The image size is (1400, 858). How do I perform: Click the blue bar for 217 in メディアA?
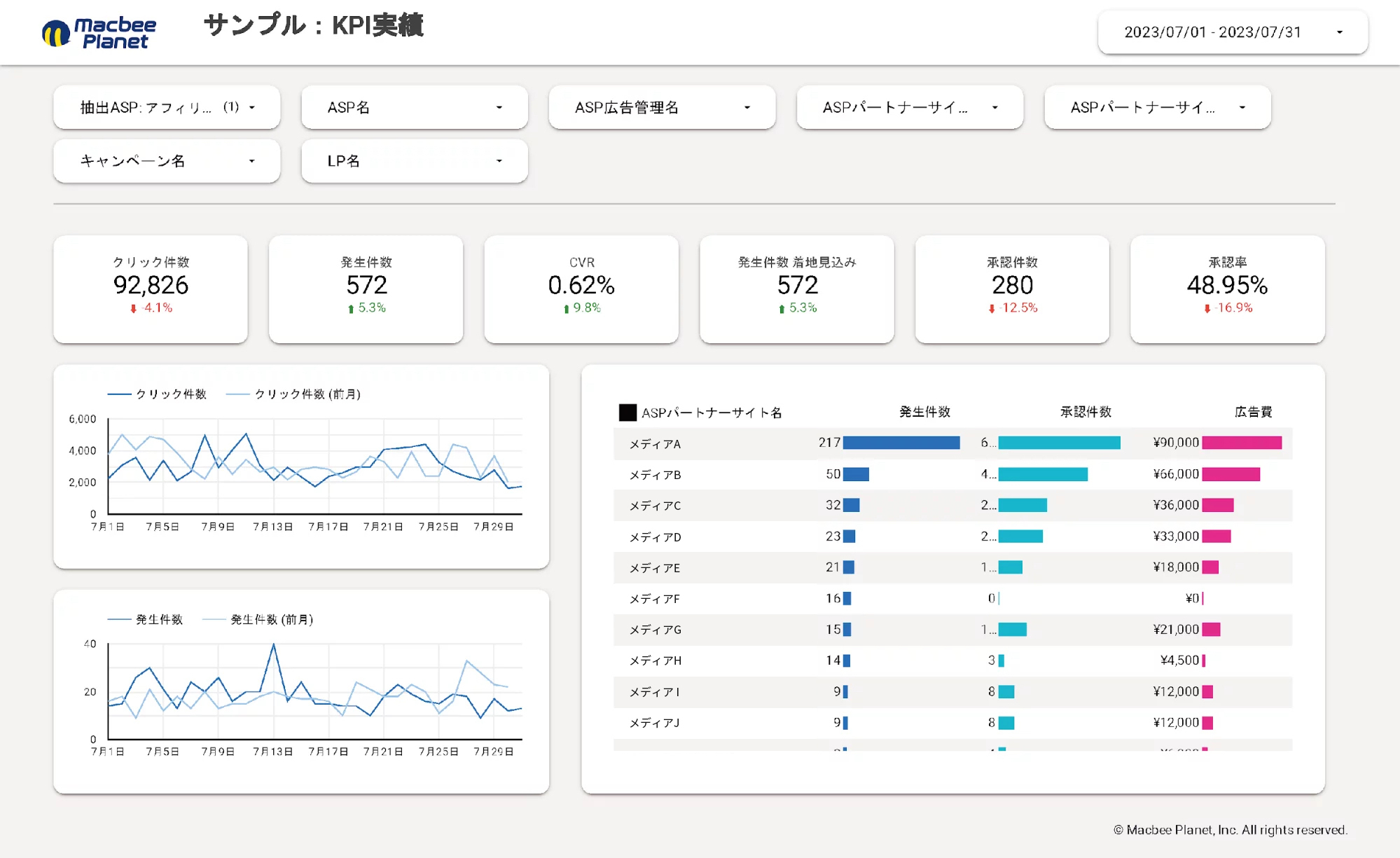click(901, 443)
